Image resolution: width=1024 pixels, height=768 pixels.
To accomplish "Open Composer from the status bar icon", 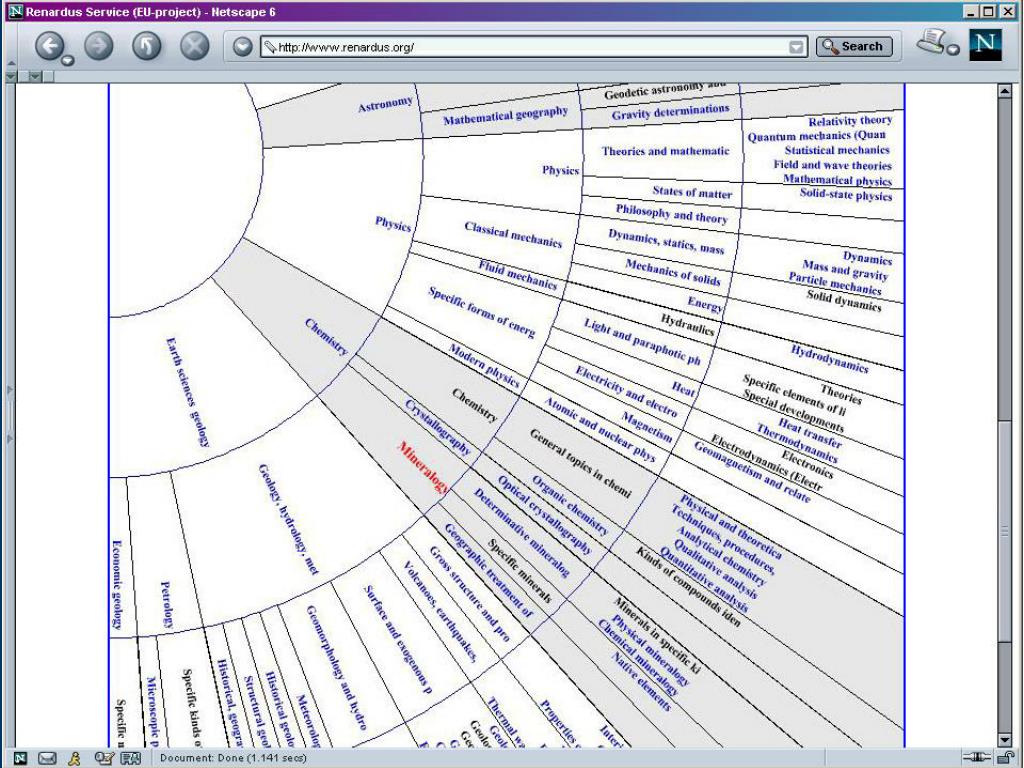I will (x=103, y=758).
